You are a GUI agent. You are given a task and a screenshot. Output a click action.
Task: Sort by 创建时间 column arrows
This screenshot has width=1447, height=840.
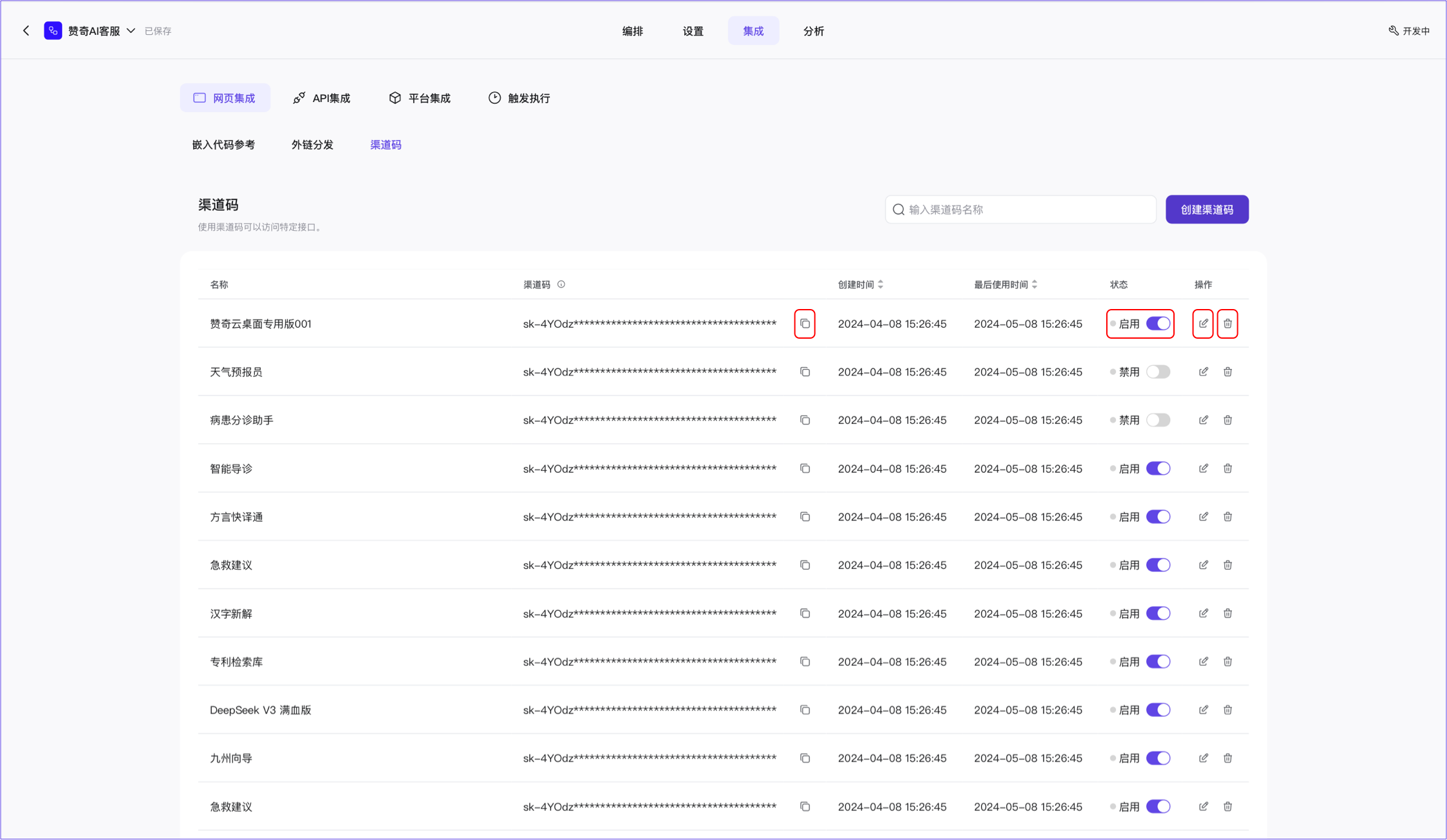[x=880, y=285]
